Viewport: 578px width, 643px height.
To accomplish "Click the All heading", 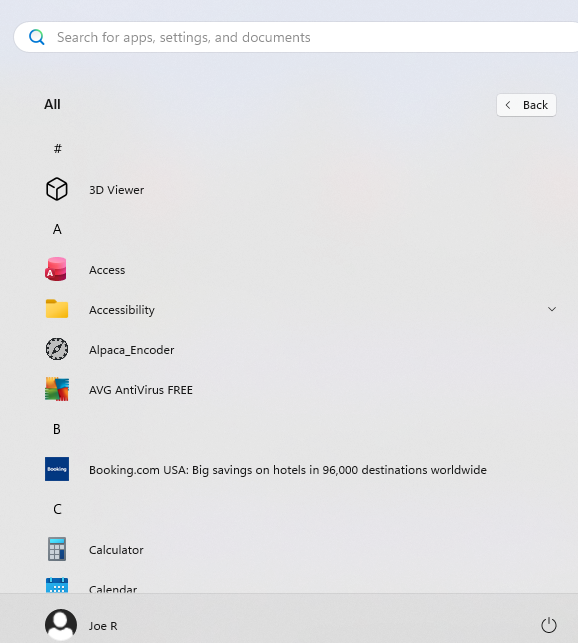I will (52, 105).
